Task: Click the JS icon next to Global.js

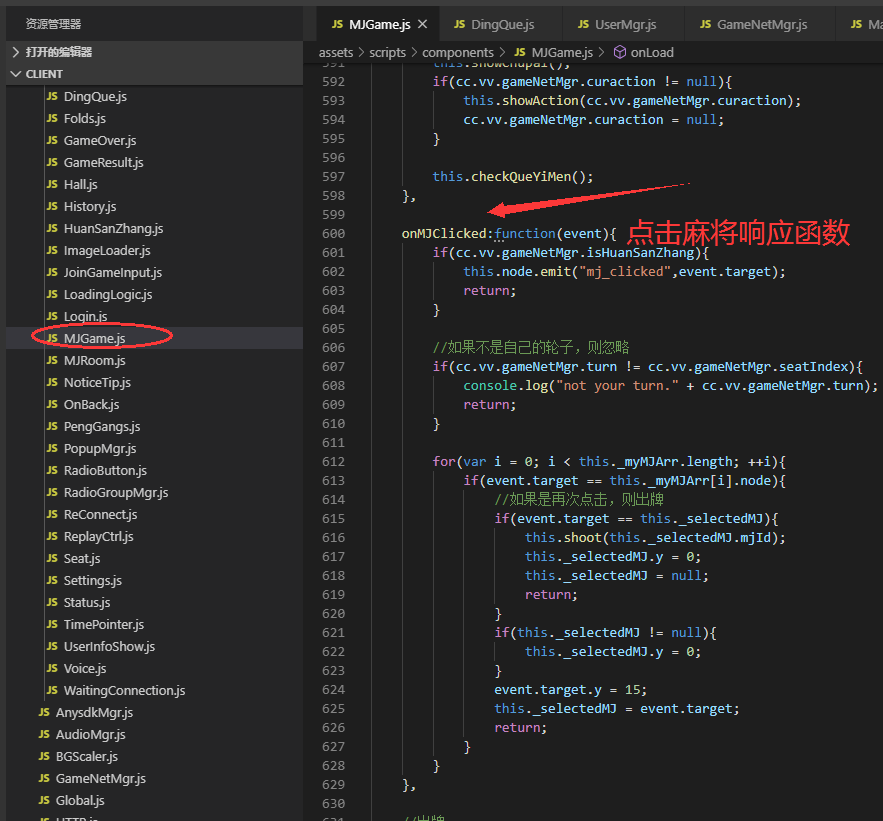Action: point(46,800)
